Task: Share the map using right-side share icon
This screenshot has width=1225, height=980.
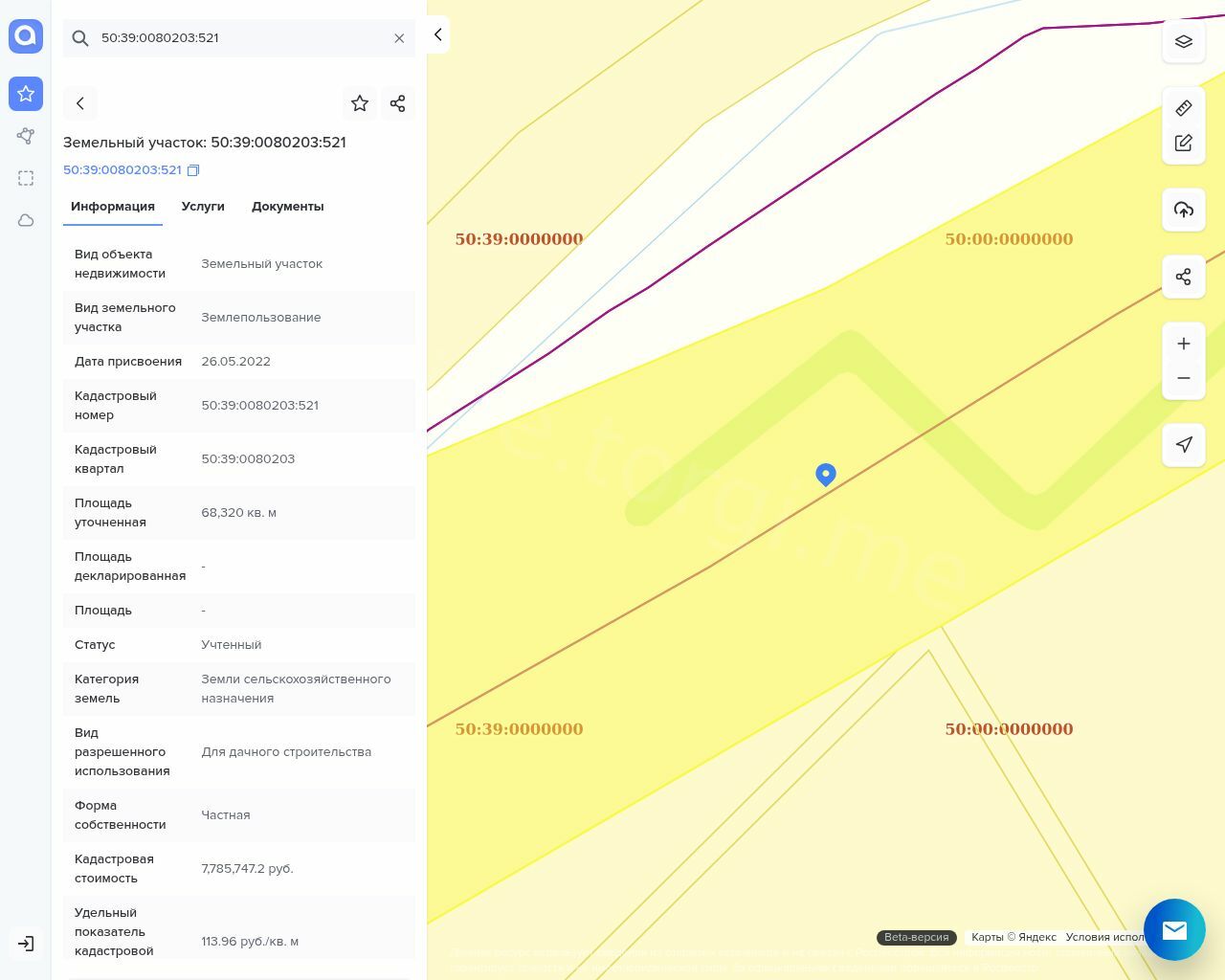Action: [x=1183, y=277]
